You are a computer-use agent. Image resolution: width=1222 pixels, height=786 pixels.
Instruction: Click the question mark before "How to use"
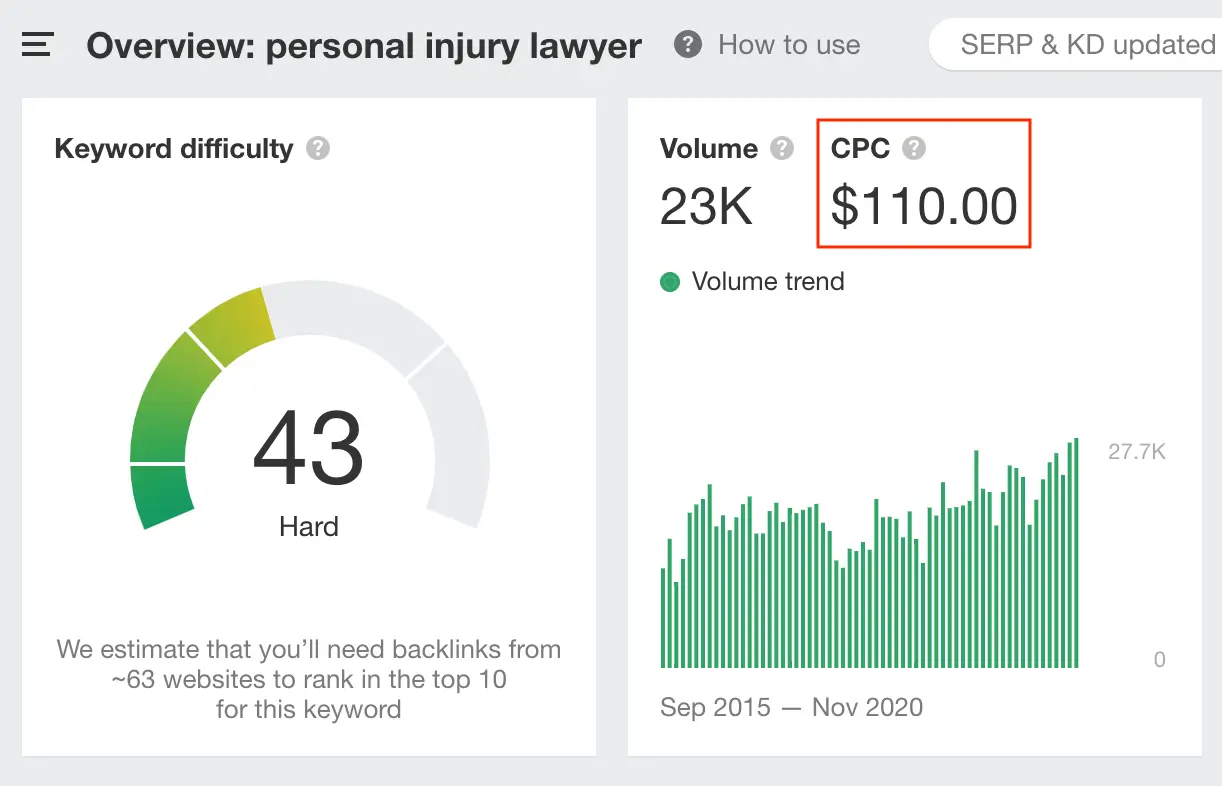click(687, 45)
